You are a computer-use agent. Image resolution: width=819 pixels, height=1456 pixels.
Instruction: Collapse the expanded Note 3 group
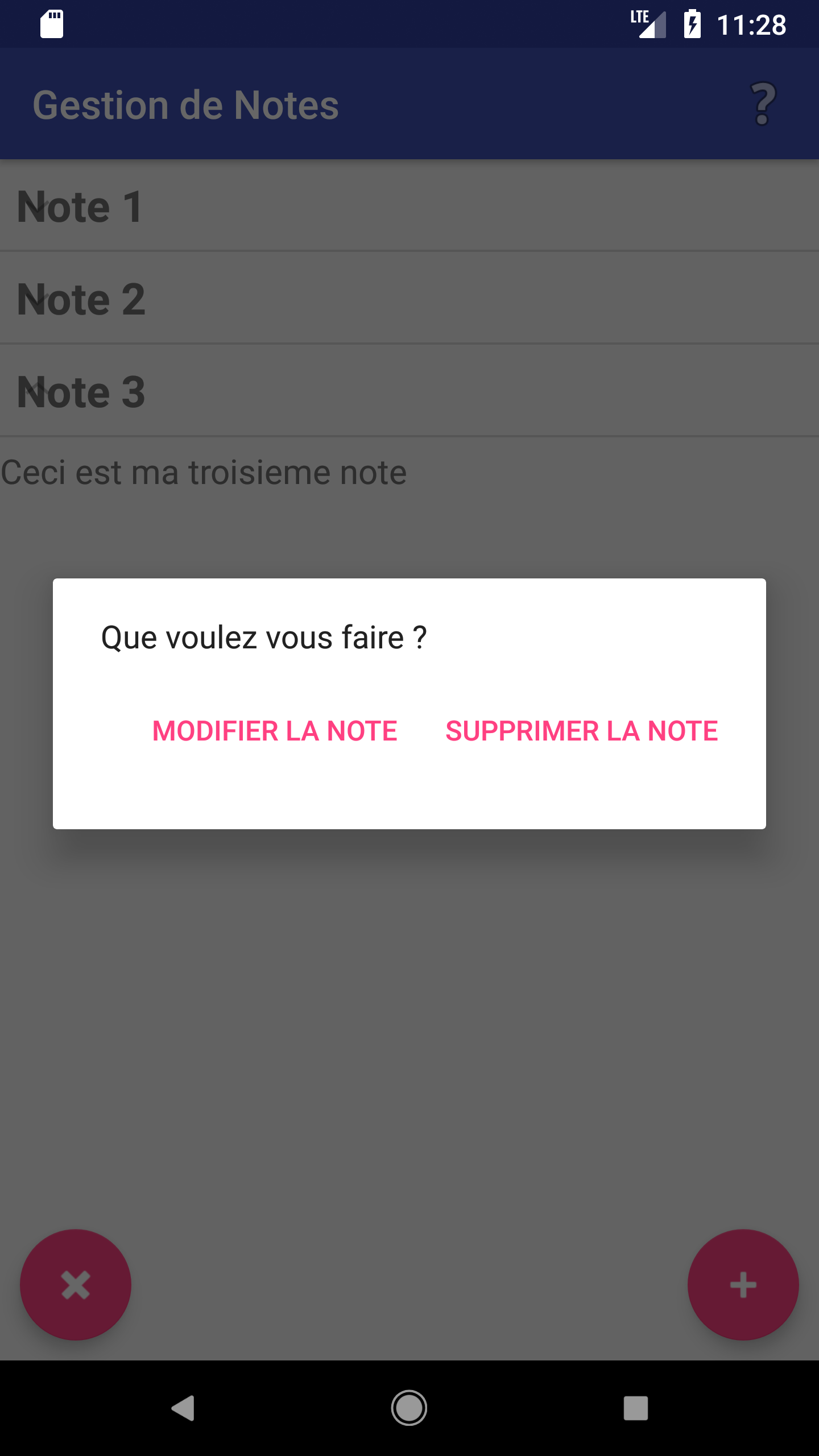pyautogui.click(x=409, y=391)
